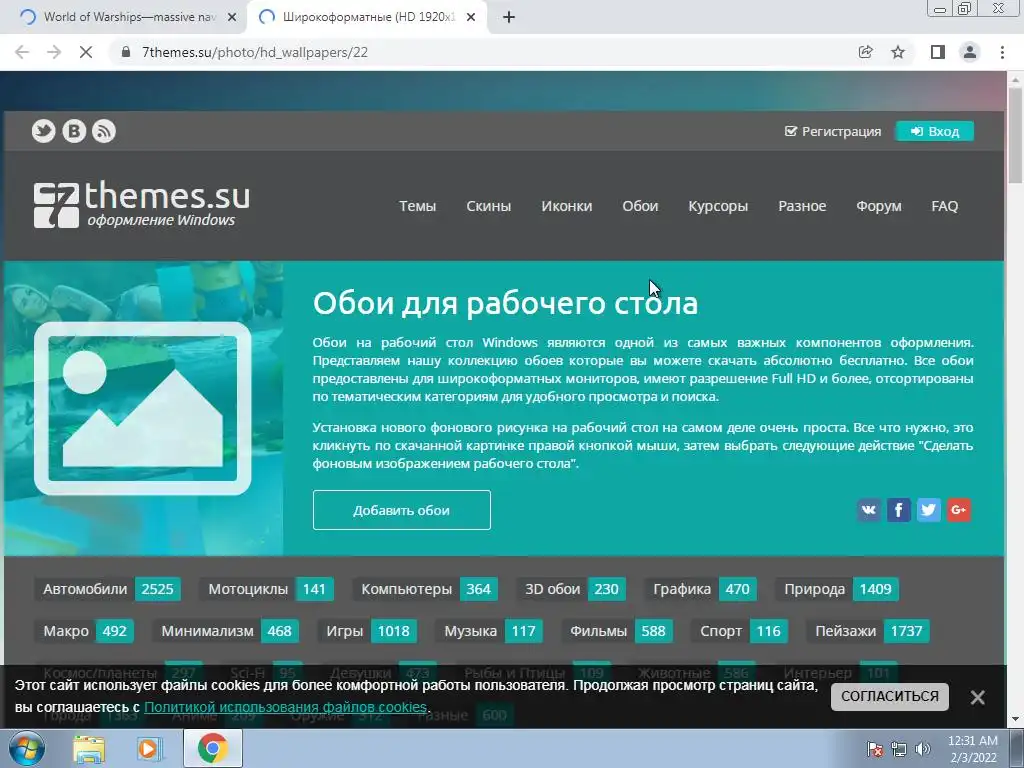Share page via Twitter share icon
This screenshot has width=1024, height=768.
929,510
